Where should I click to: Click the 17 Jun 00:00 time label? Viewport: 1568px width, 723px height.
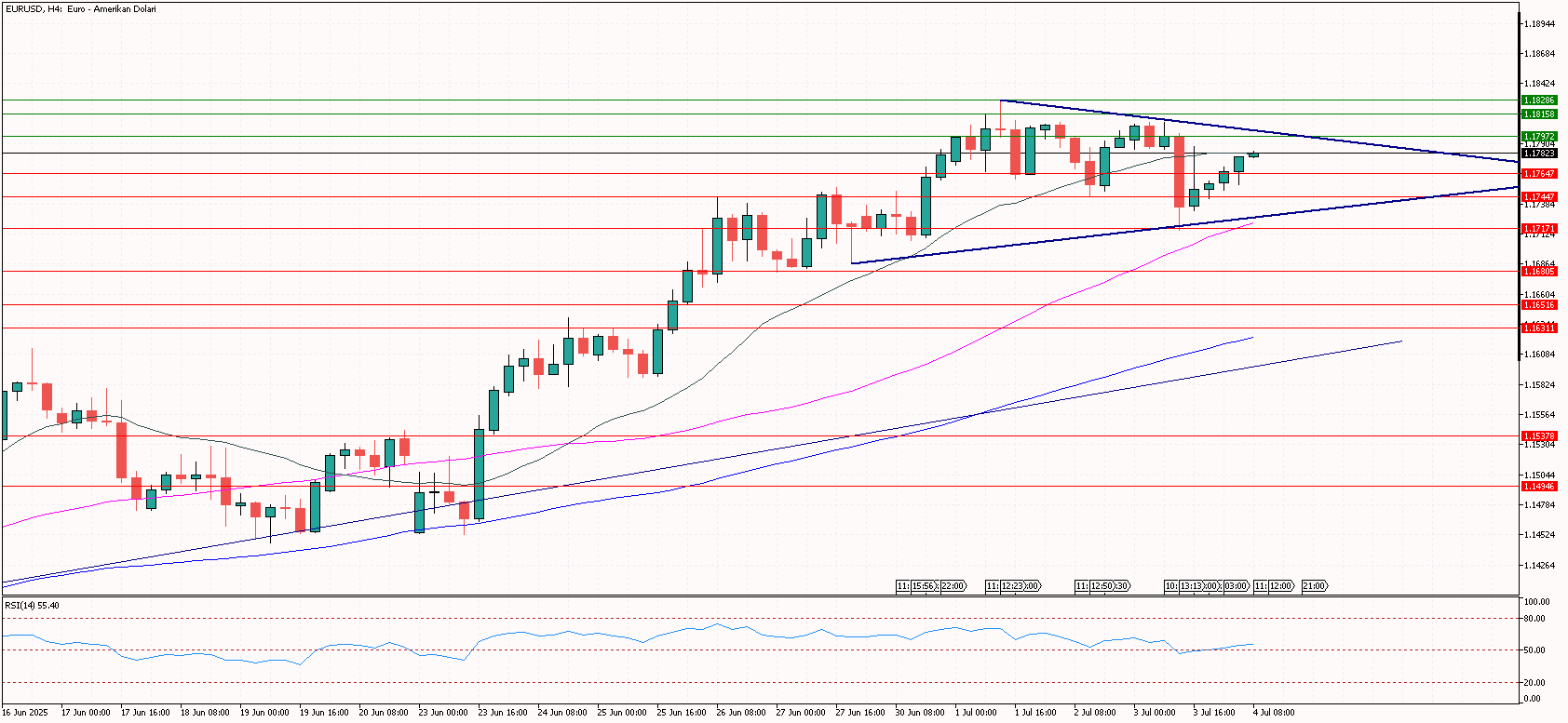(86, 713)
